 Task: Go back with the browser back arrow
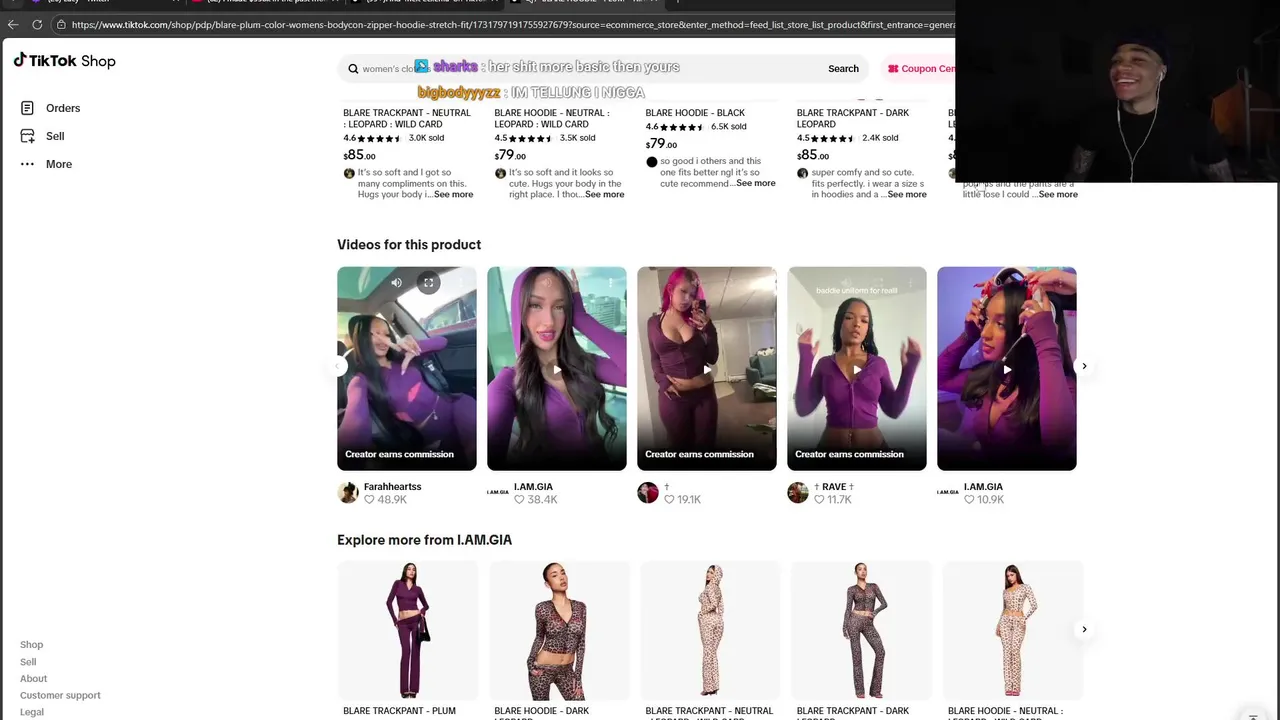13,24
